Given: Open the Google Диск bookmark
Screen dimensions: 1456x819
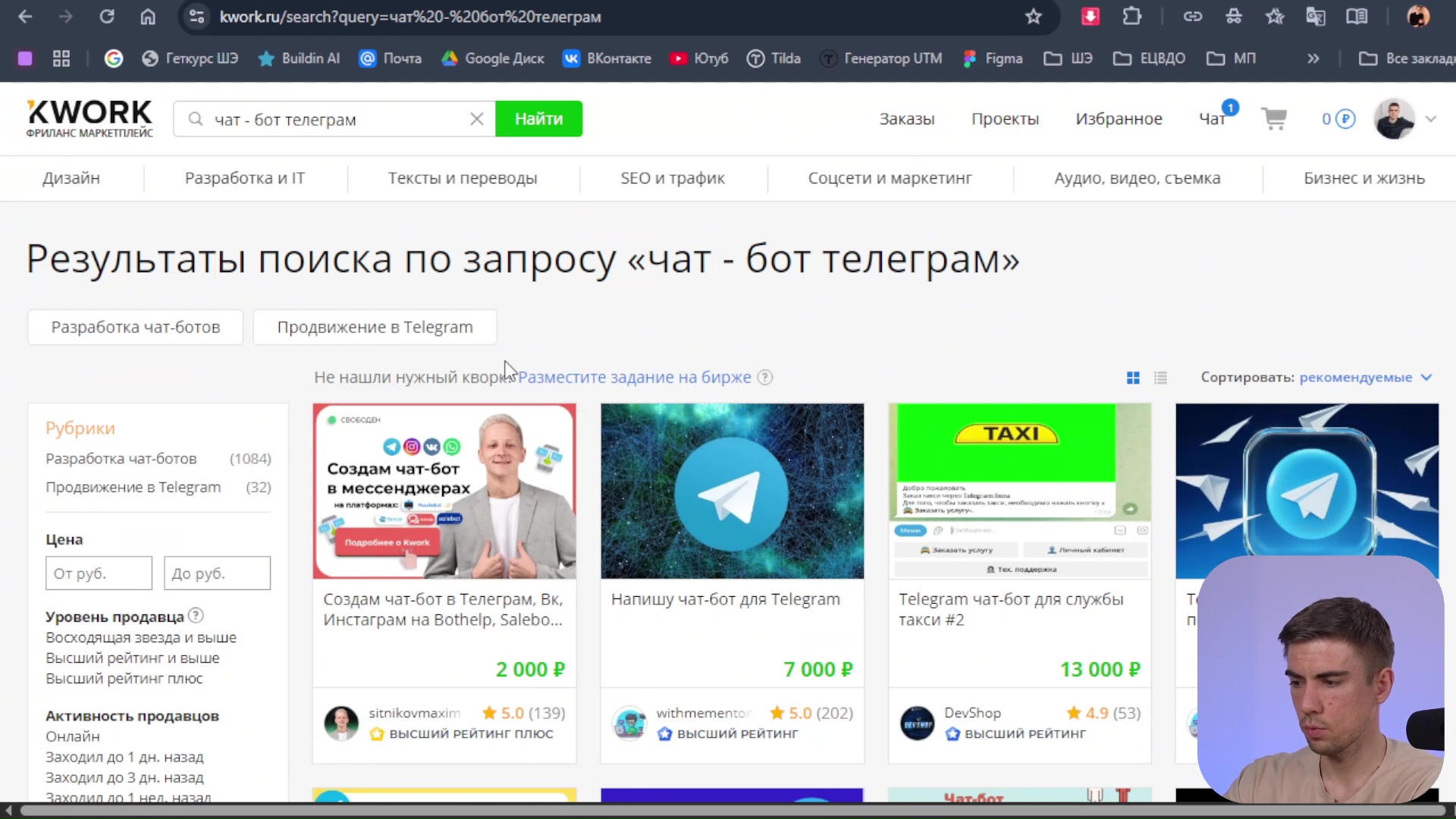Looking at the screenshot, I should point(493,58).
